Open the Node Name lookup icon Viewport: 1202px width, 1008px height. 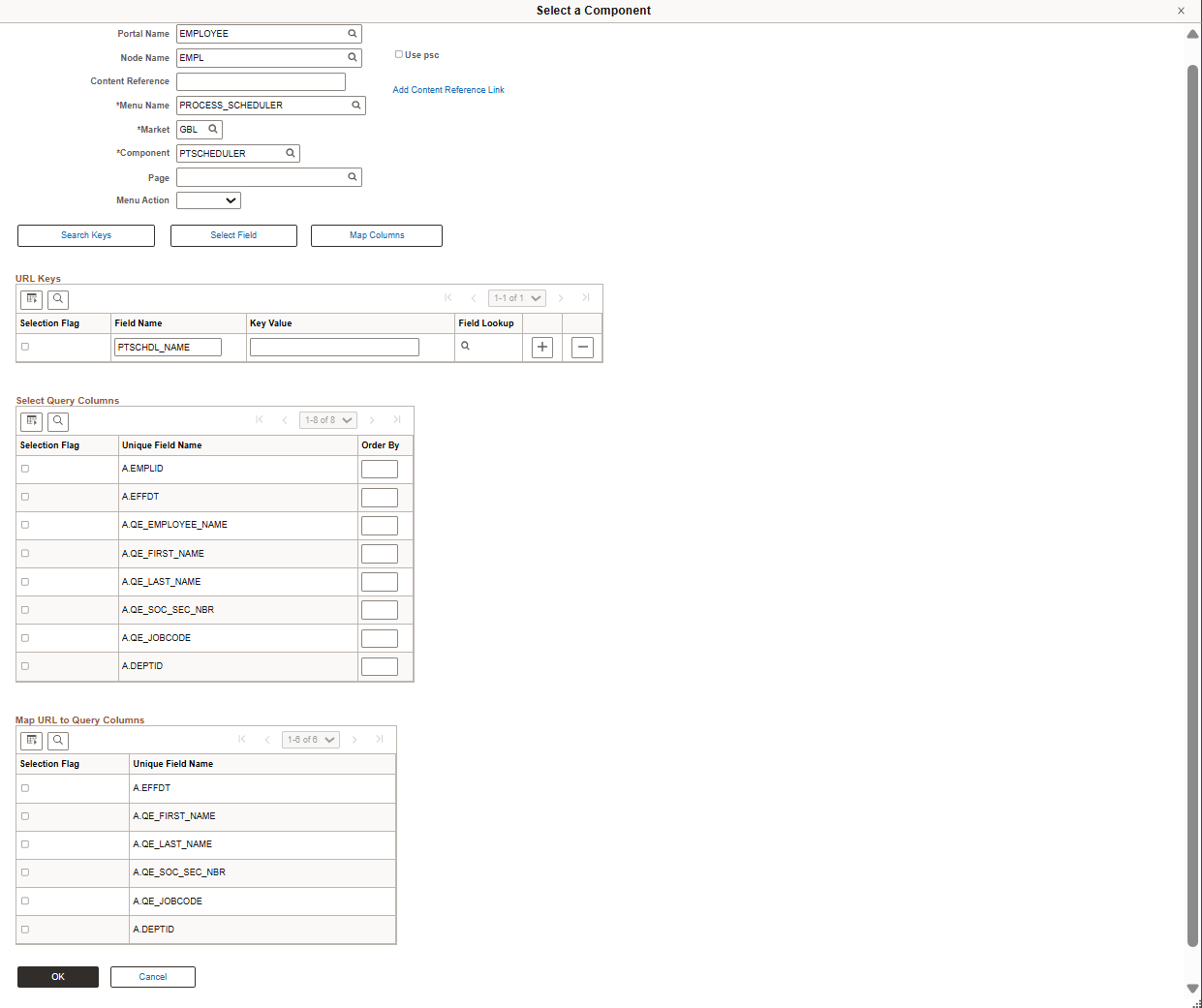coord(351,57)
